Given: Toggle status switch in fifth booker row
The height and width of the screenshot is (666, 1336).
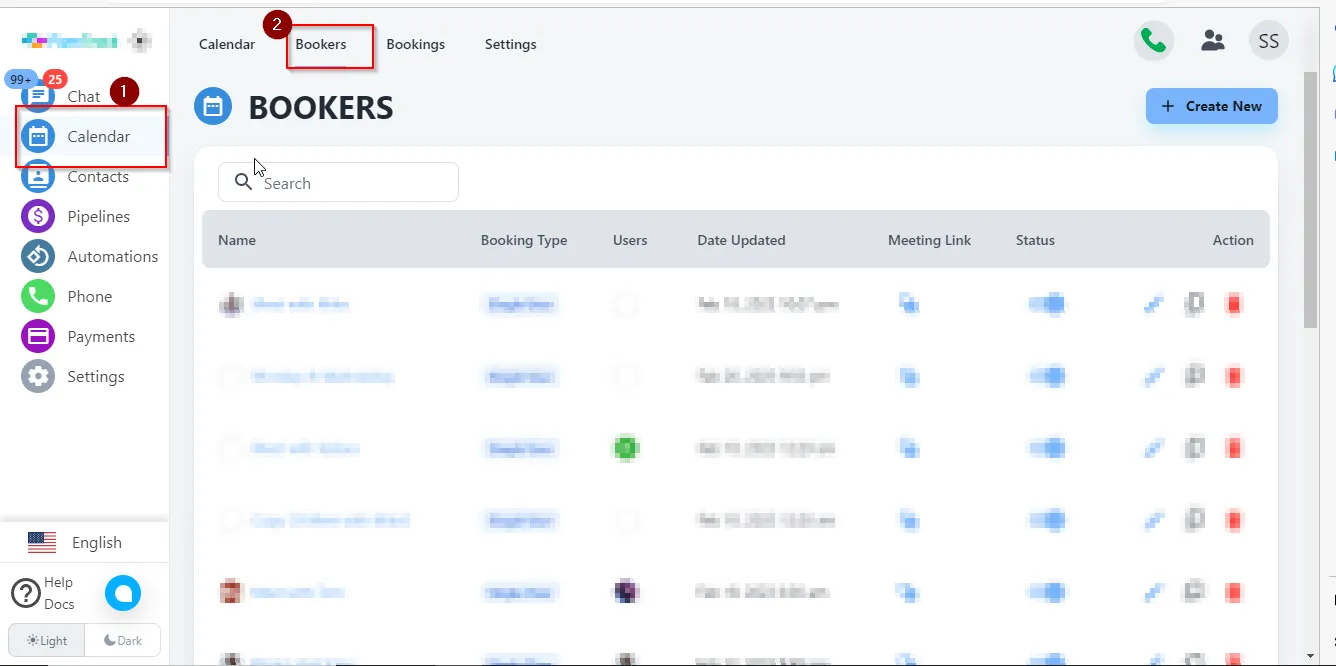Looking at the screenshot, I should click(1046, 592).
